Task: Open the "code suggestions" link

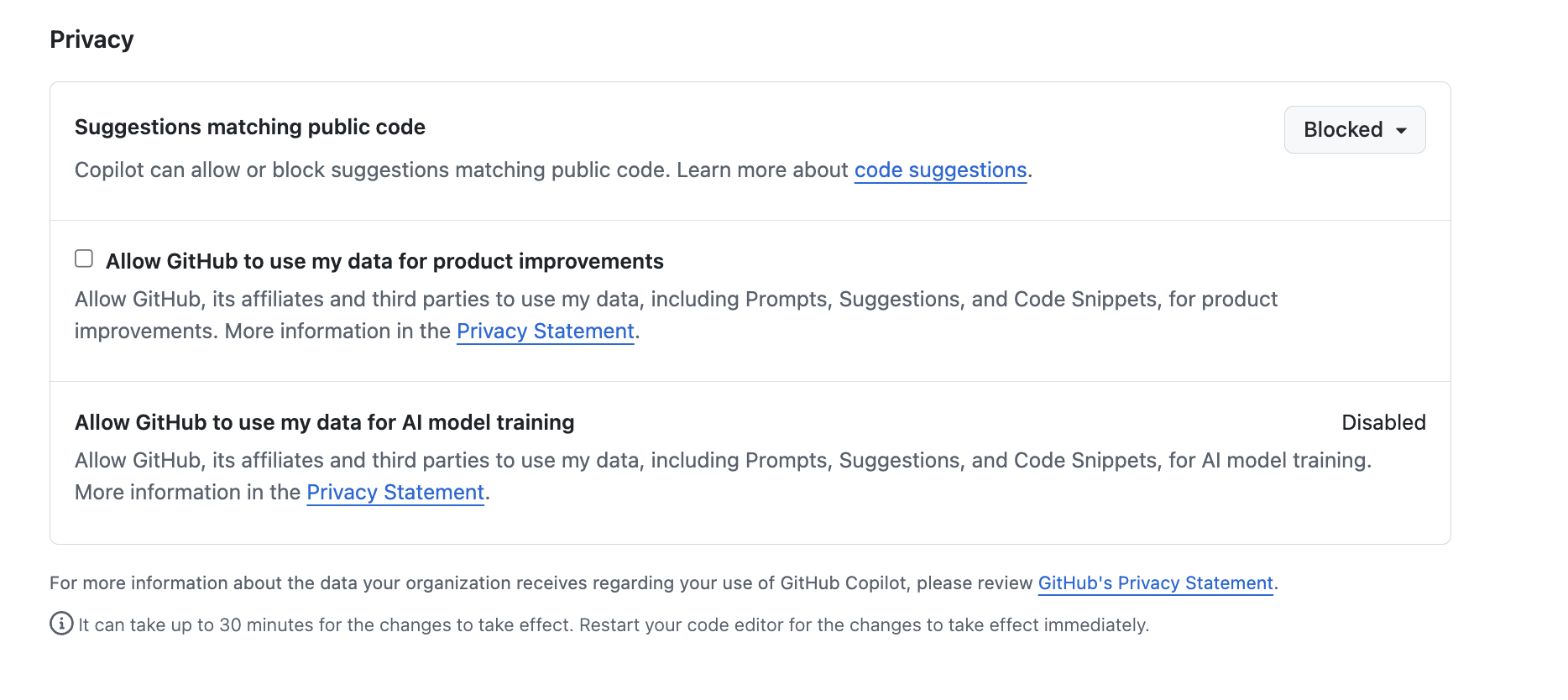Action: coord(939,170)
